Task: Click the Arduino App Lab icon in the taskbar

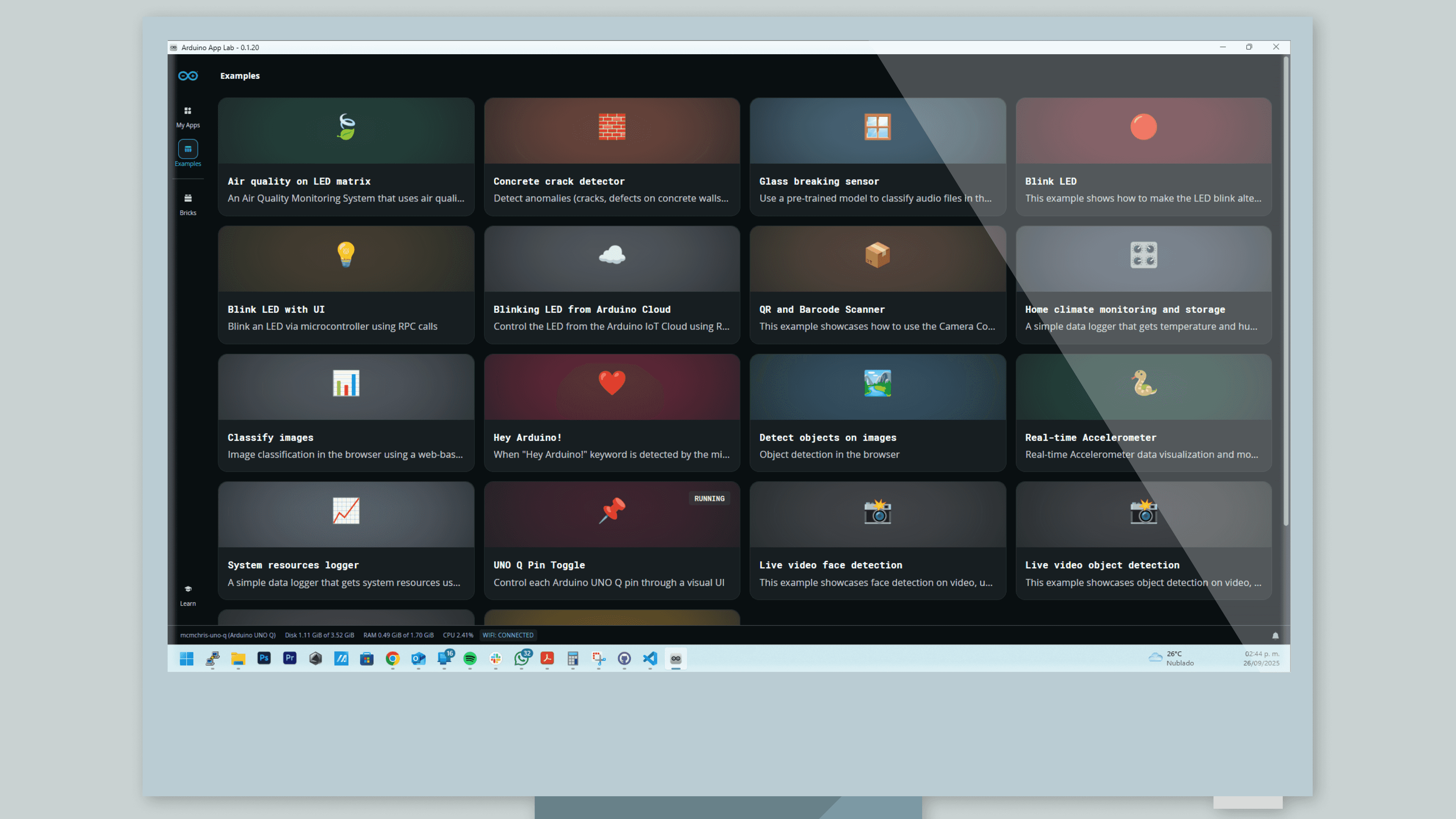Action: (x=675, y=659)
